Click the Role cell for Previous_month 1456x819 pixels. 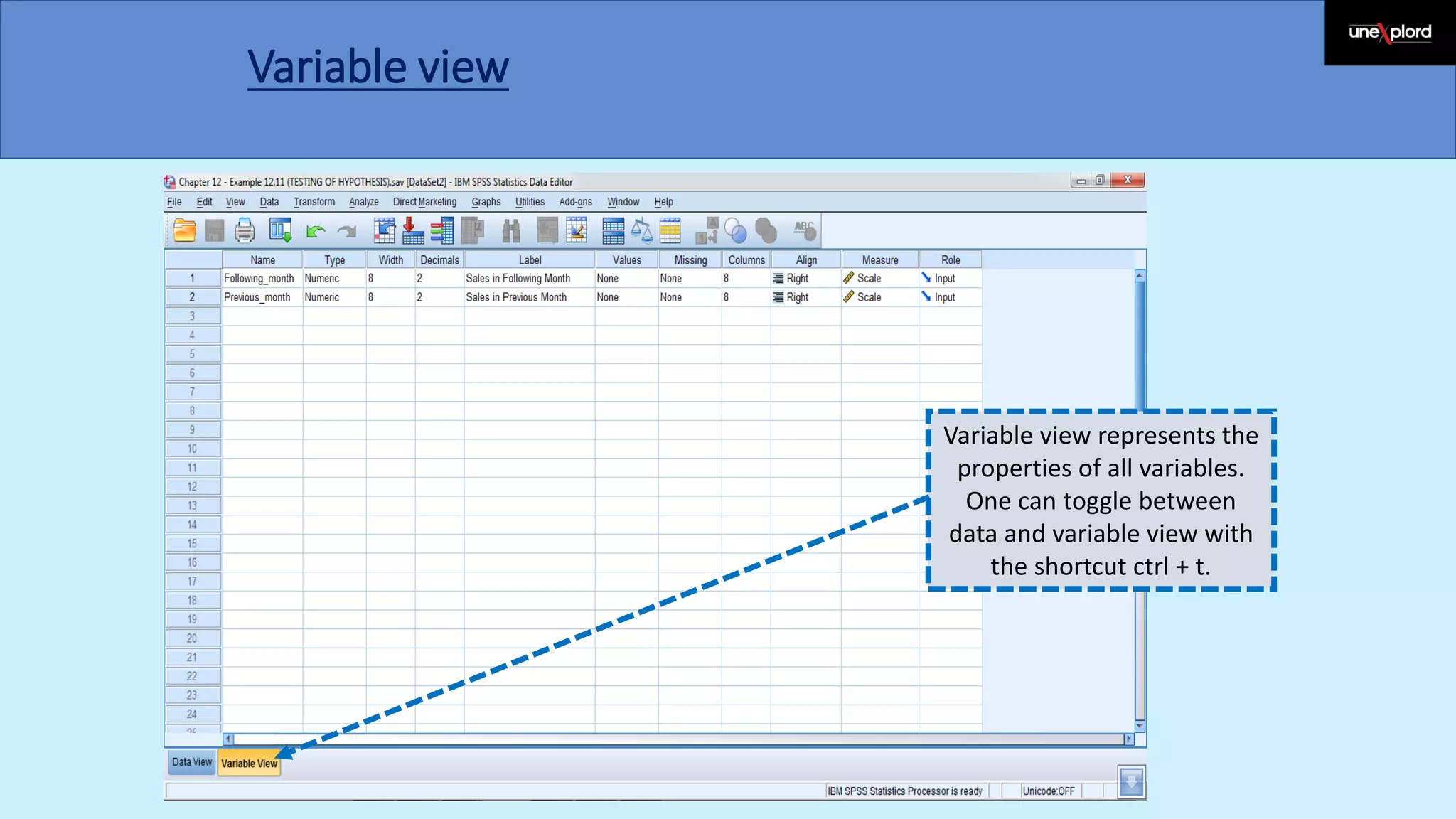pyautogui.click(x=950, y=297)
